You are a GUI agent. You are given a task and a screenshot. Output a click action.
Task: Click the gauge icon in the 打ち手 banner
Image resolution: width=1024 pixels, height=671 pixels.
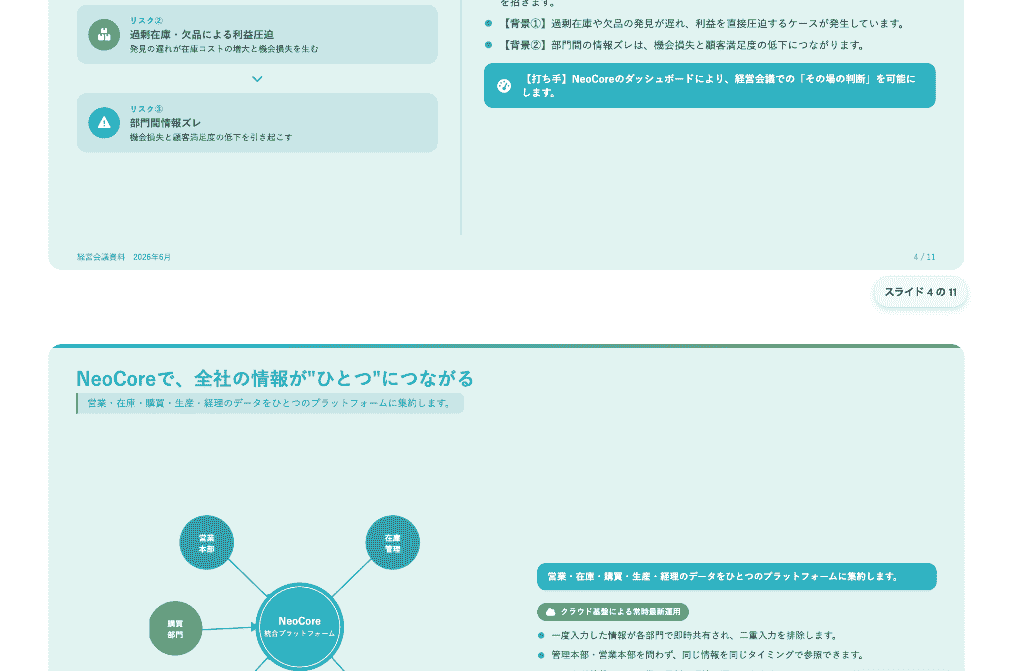click(x=504, y=86)
